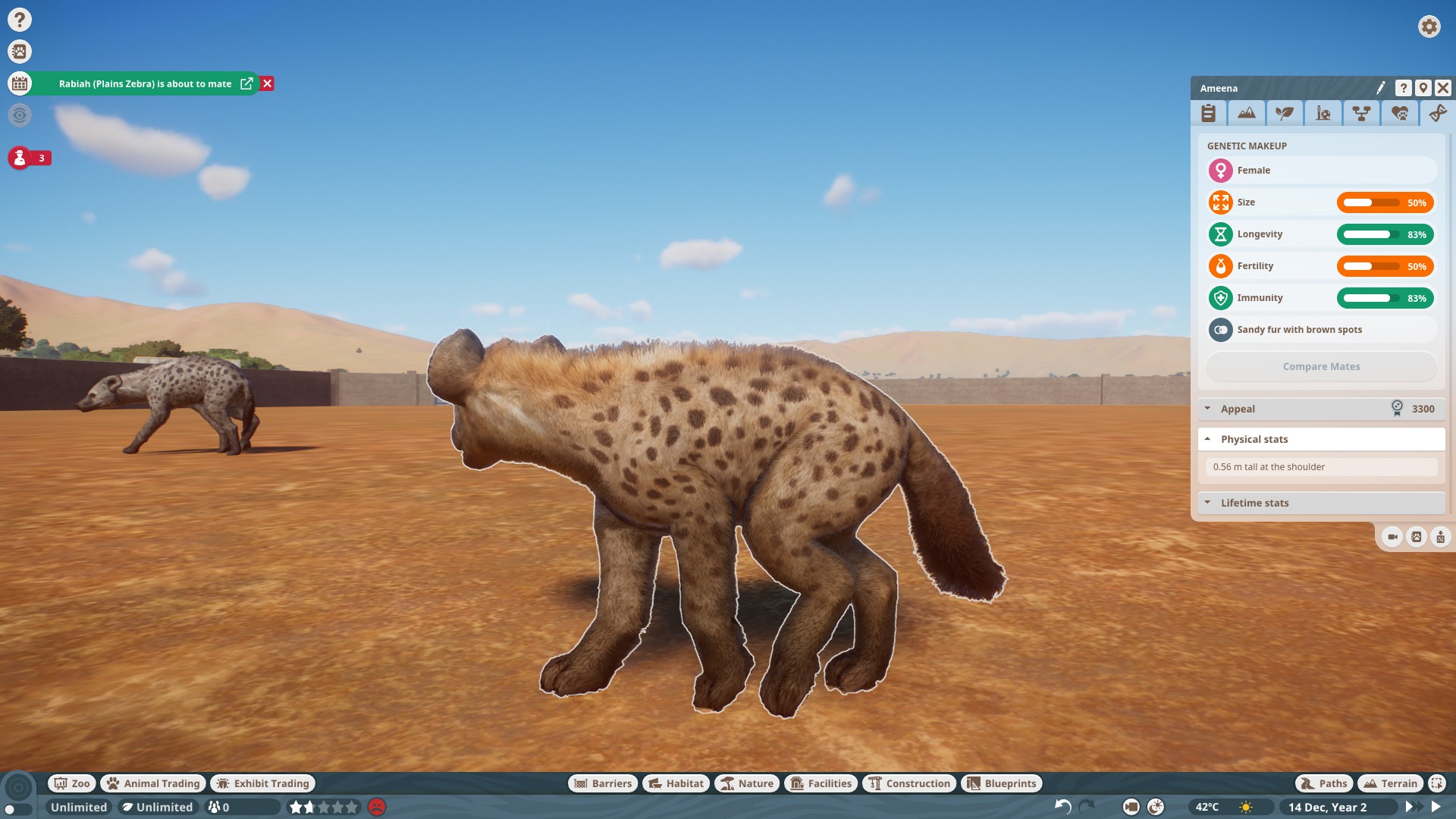Click the Longevity gene bar at 83%
The width and height of the screenshot is (1456, 819).
click(1385, 234)
